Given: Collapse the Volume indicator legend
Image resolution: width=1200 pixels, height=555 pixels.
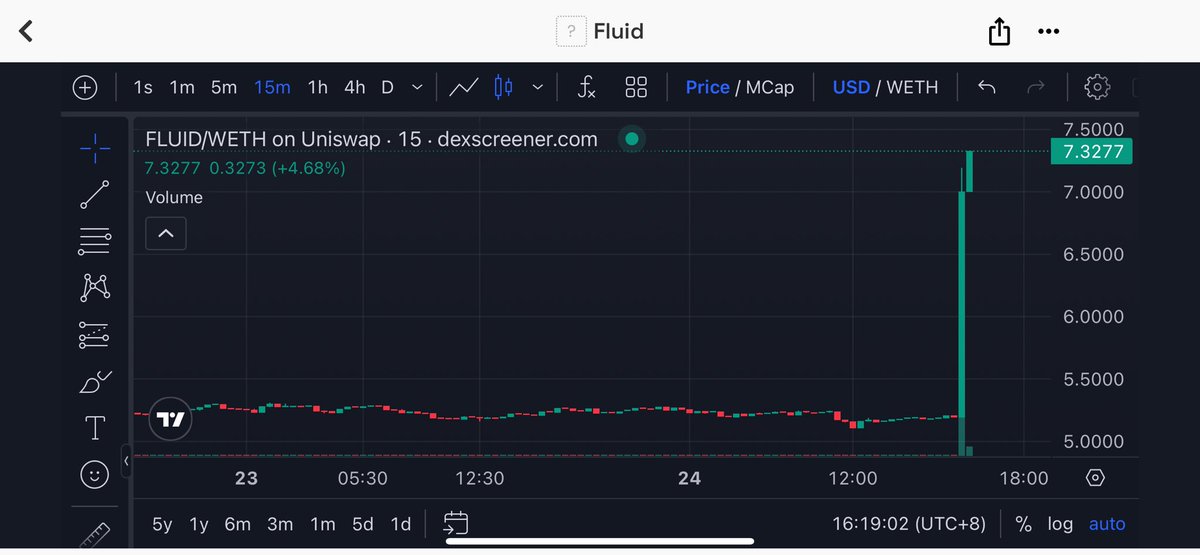Looking at the screenshot, I should pos(166,234).
